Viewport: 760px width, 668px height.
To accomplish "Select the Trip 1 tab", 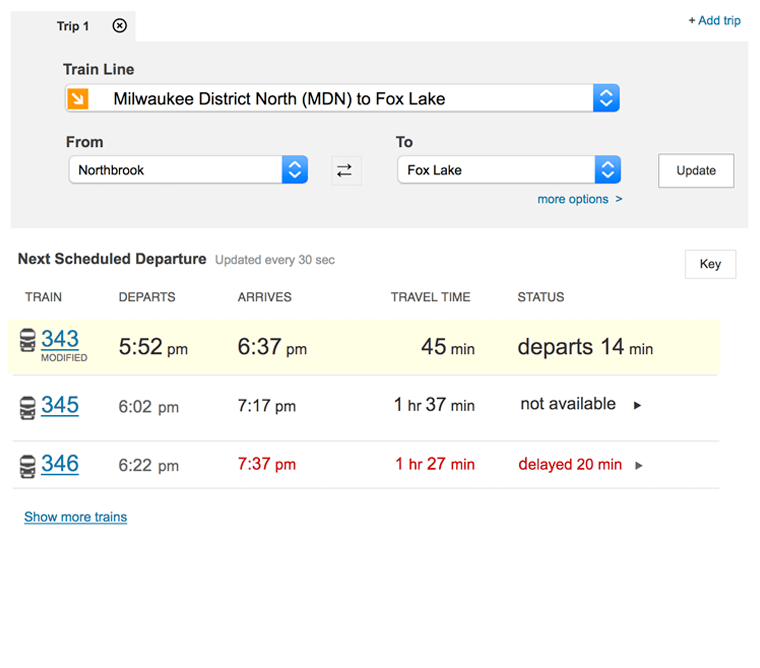I will (x=73, y=26).
